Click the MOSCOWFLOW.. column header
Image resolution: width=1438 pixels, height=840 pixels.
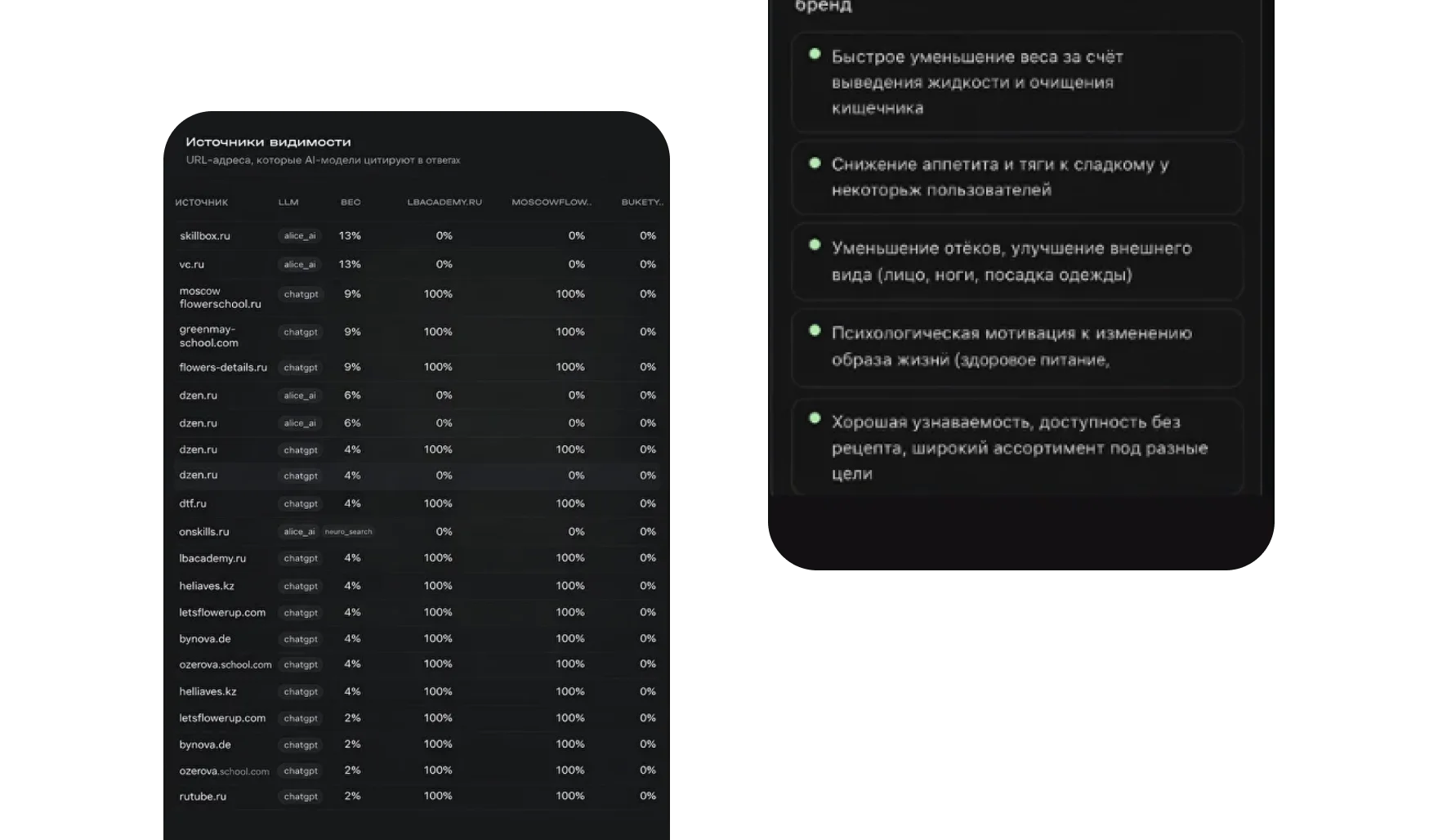click(x=552, y=203)
